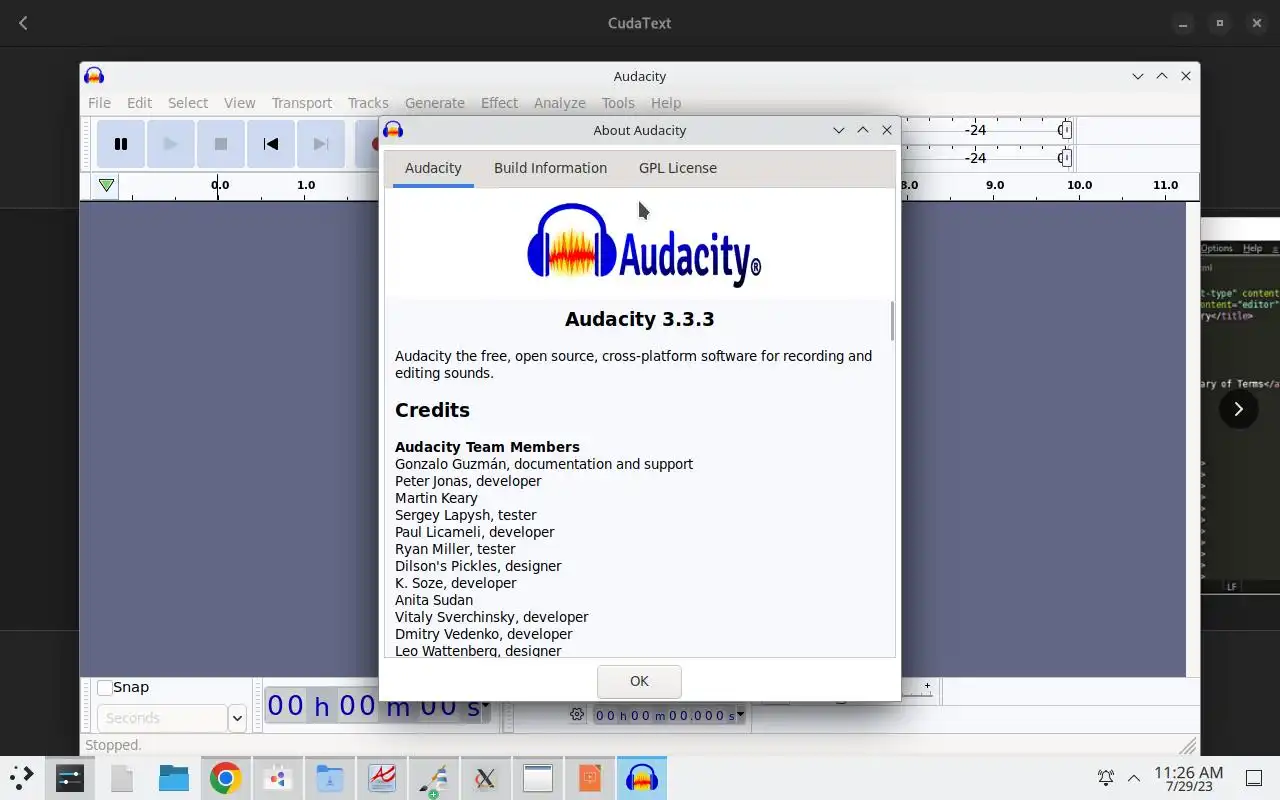Open the Tools menu

click(x=618, y=103)
